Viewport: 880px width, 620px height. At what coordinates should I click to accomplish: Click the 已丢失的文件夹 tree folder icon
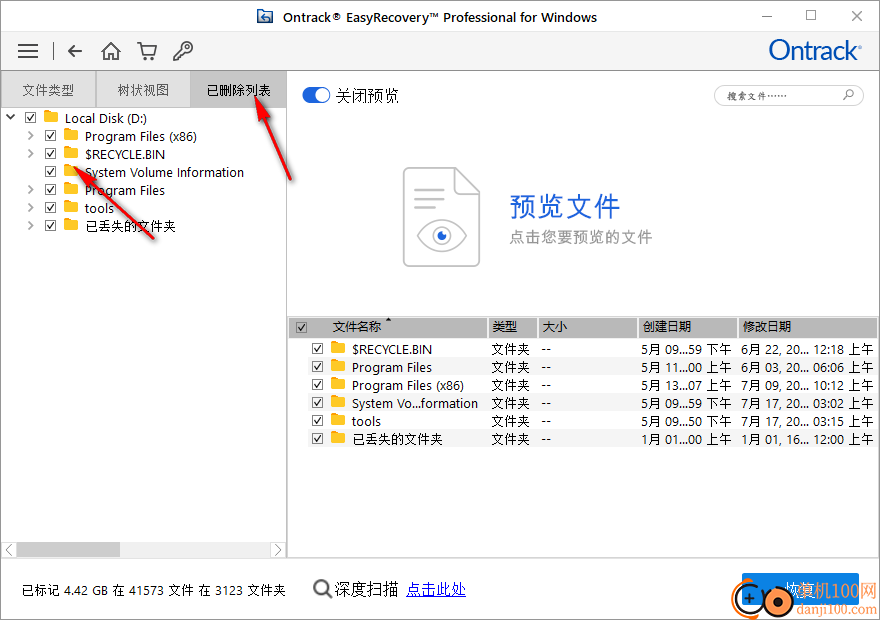71,224
